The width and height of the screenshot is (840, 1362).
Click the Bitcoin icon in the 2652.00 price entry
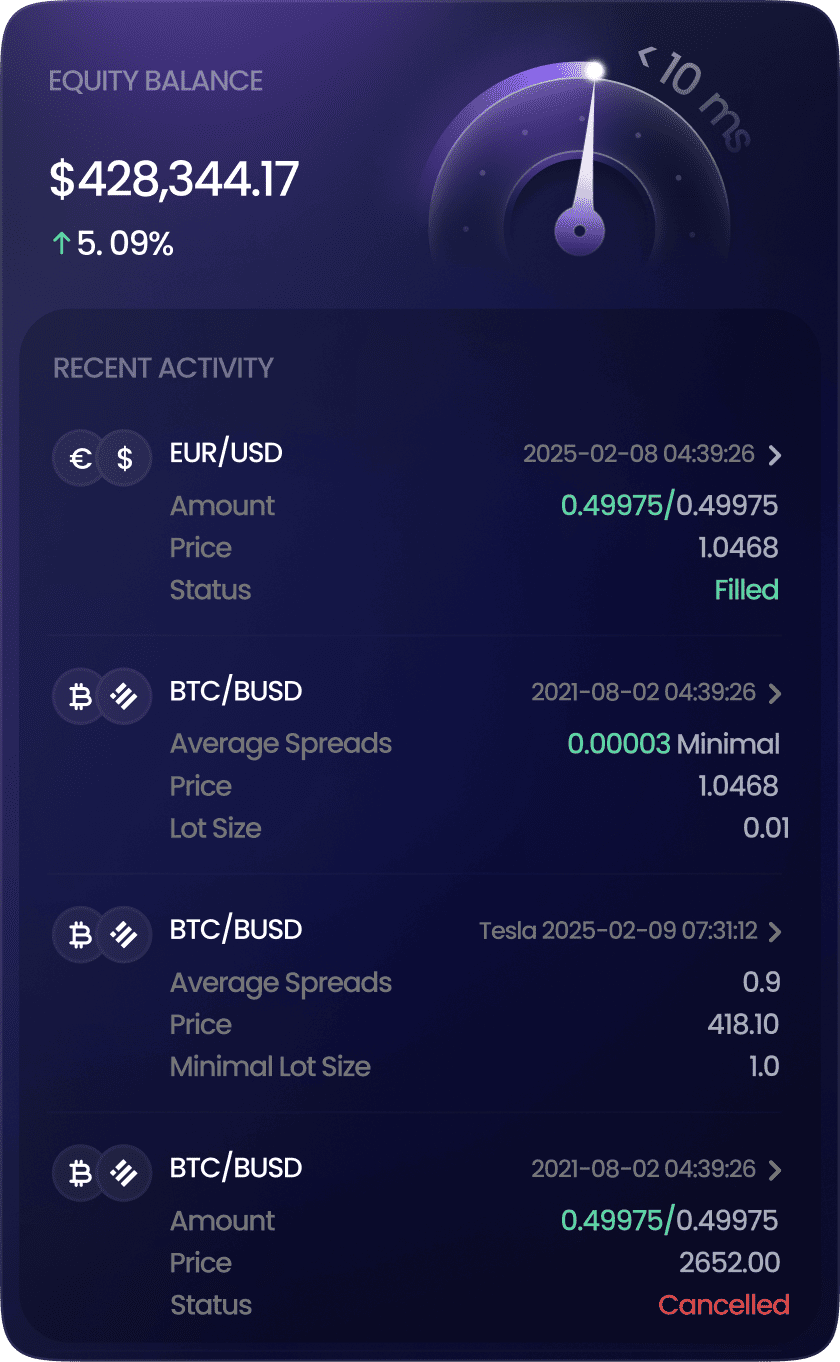(80, 1174)
